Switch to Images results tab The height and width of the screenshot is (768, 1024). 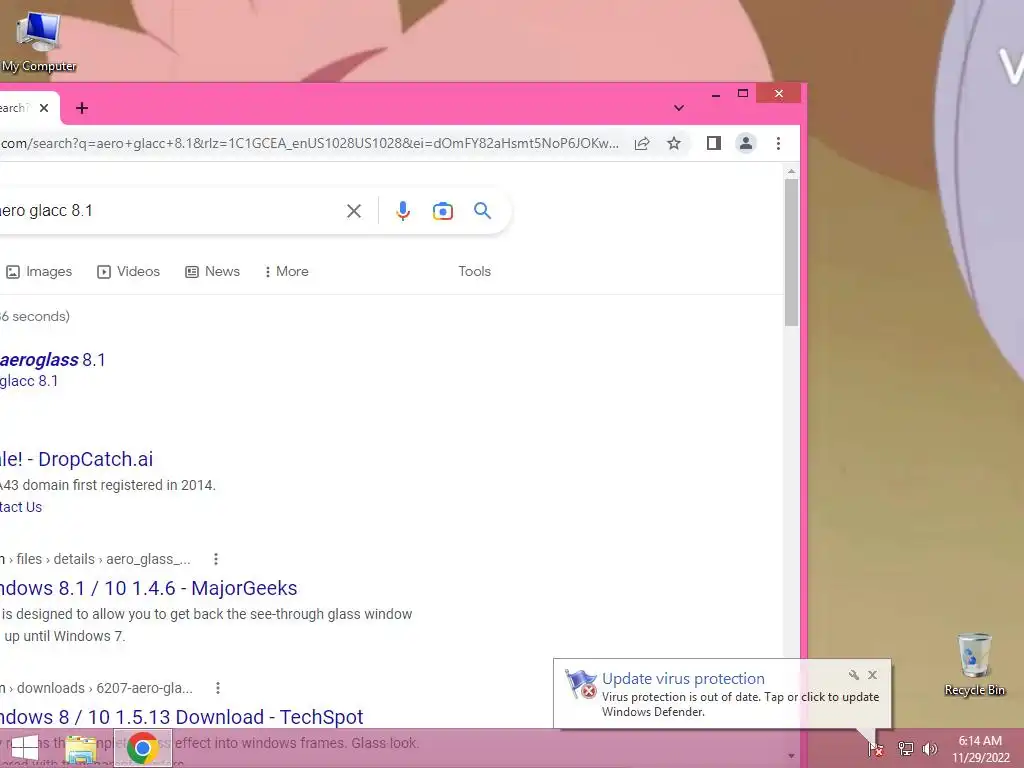[39, 272]
